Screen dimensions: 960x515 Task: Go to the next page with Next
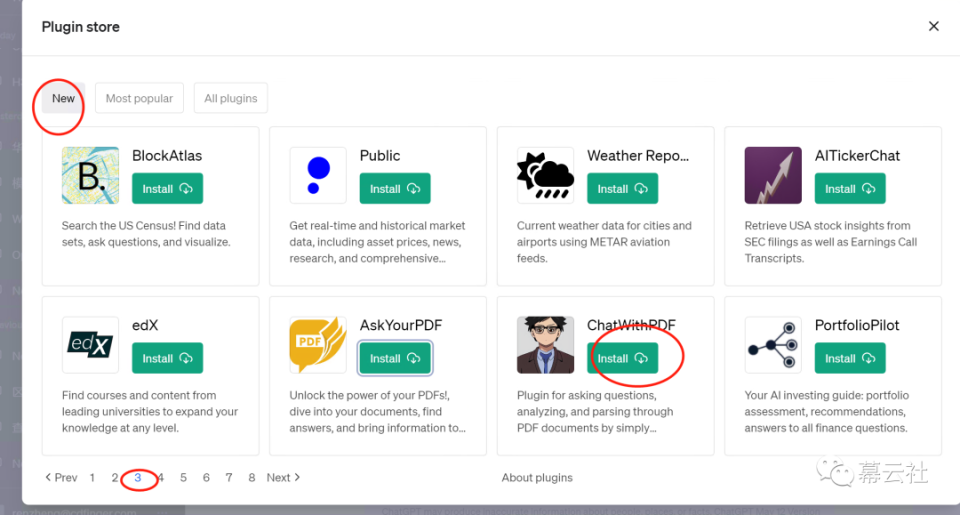pyautogui.click(x=283, y=477)
